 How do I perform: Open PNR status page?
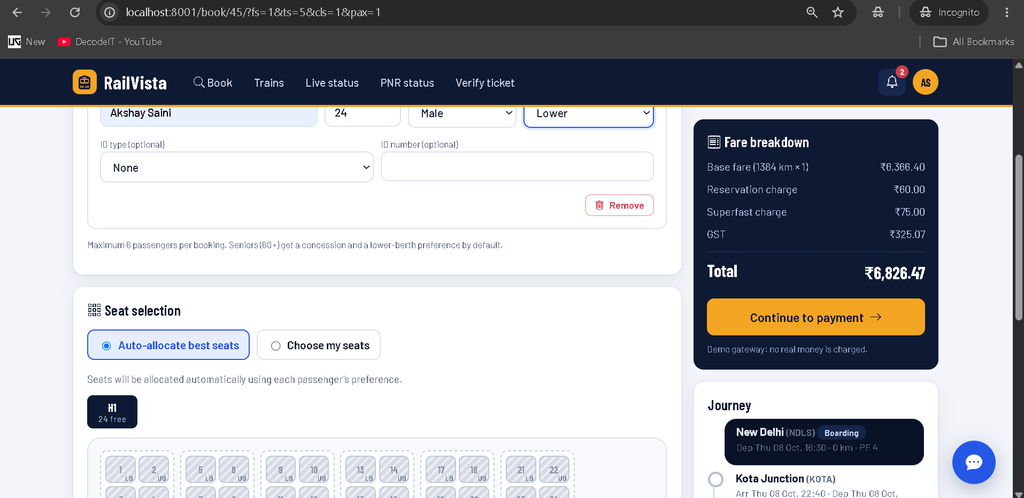[x=407, y=83]
